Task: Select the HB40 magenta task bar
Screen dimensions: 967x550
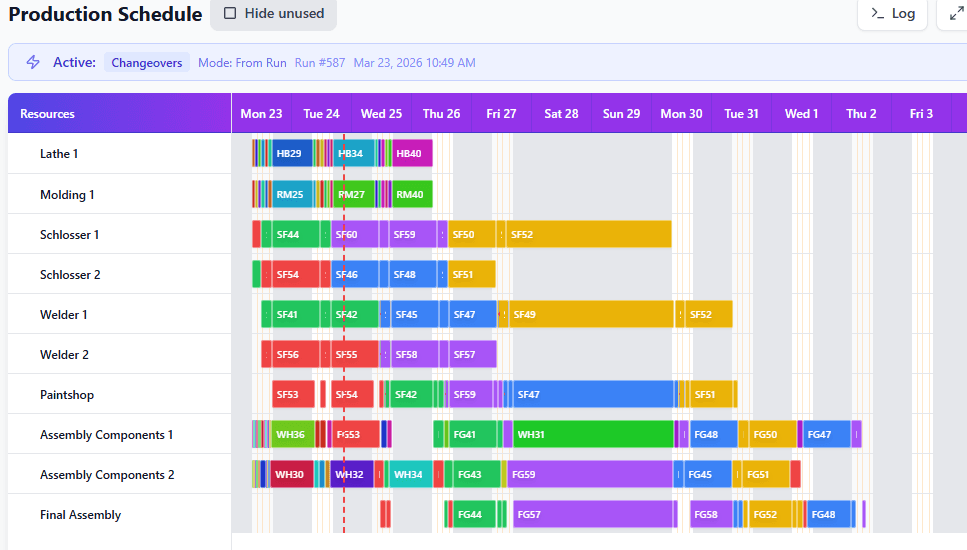Action: [413, 154]
